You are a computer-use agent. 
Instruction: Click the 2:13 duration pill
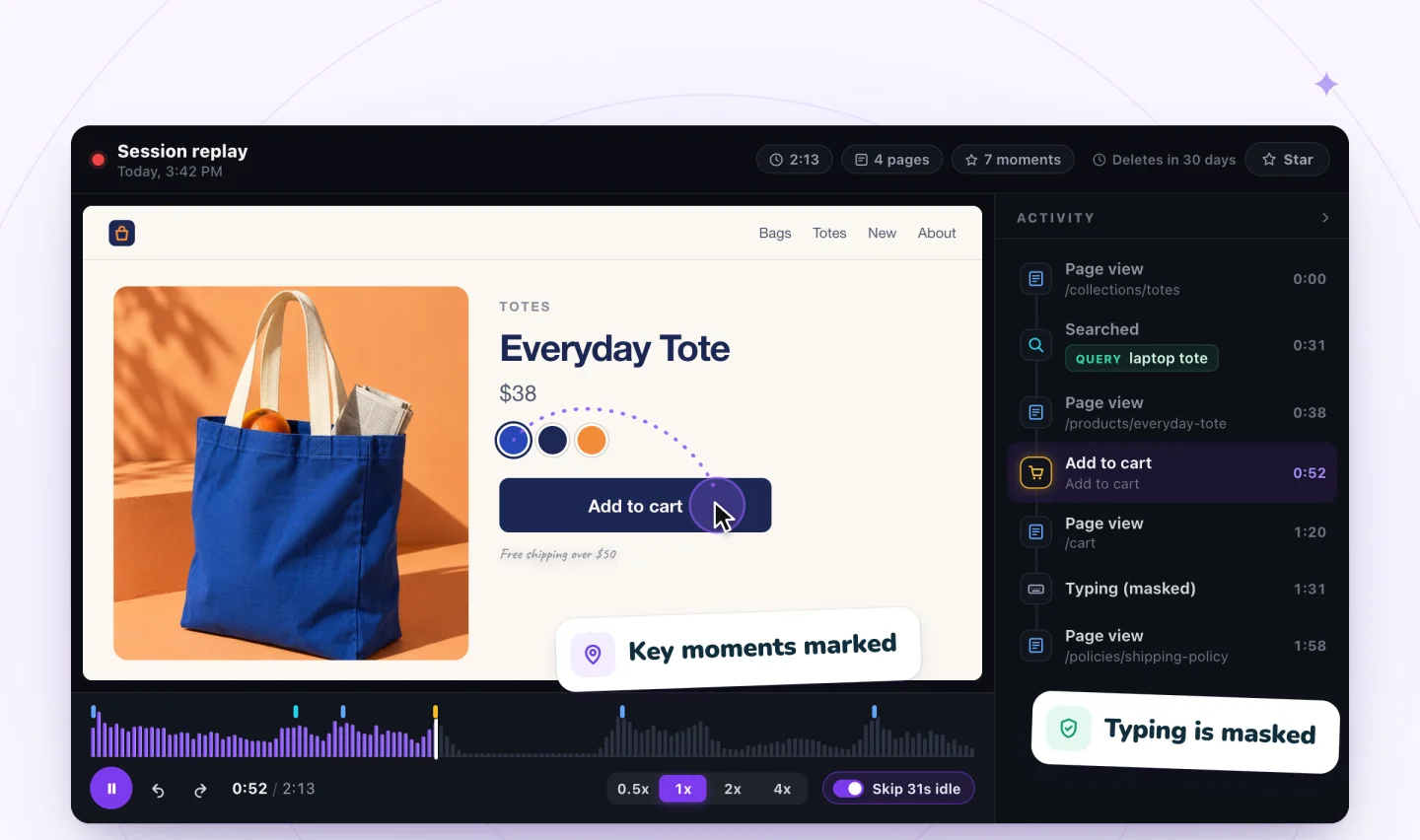(x=795, y=160)
